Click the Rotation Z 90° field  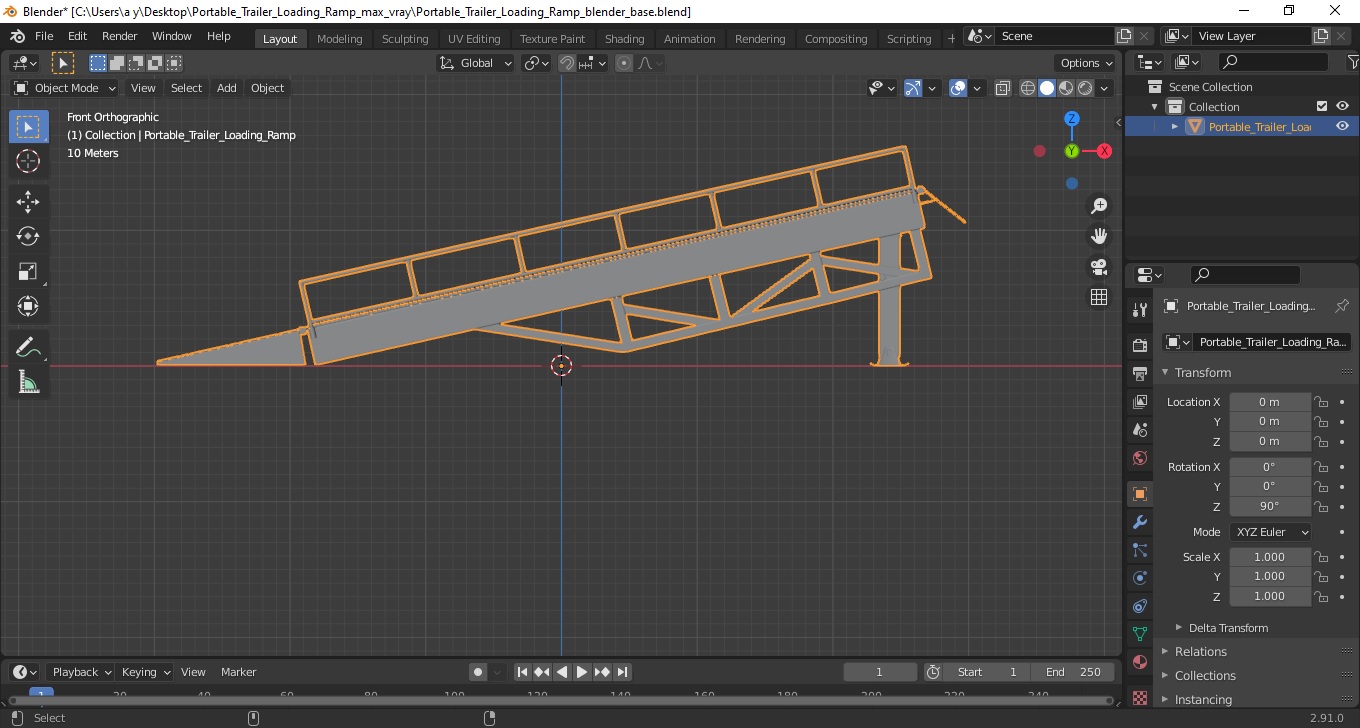pos(1269,506)
